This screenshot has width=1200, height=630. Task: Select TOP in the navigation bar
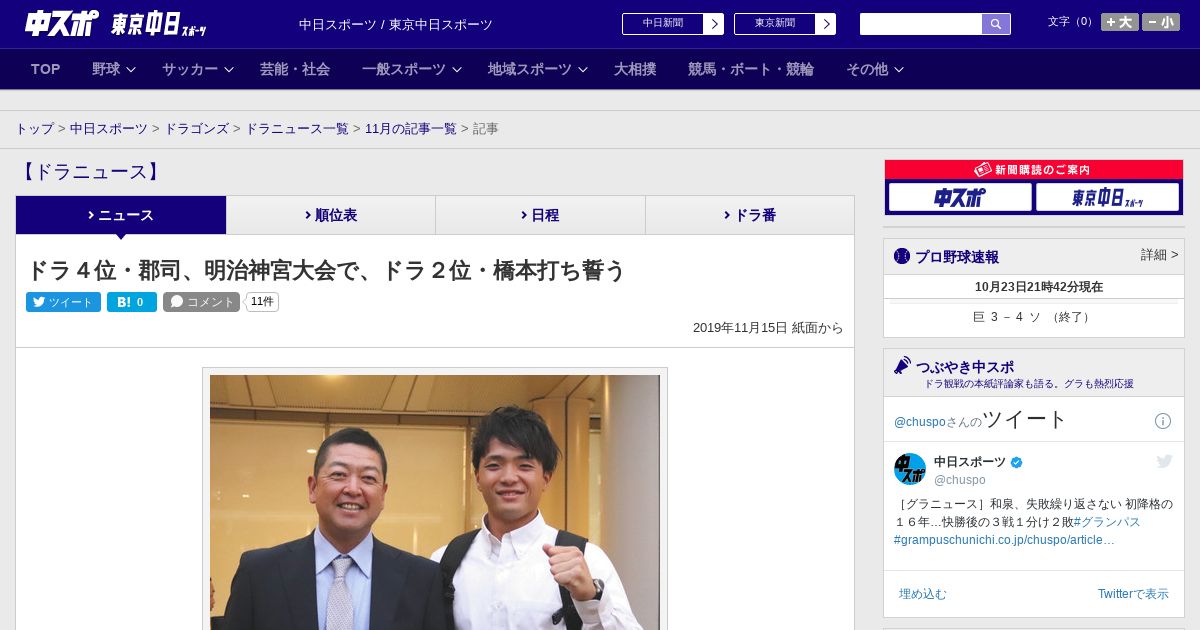coord(46,69)
